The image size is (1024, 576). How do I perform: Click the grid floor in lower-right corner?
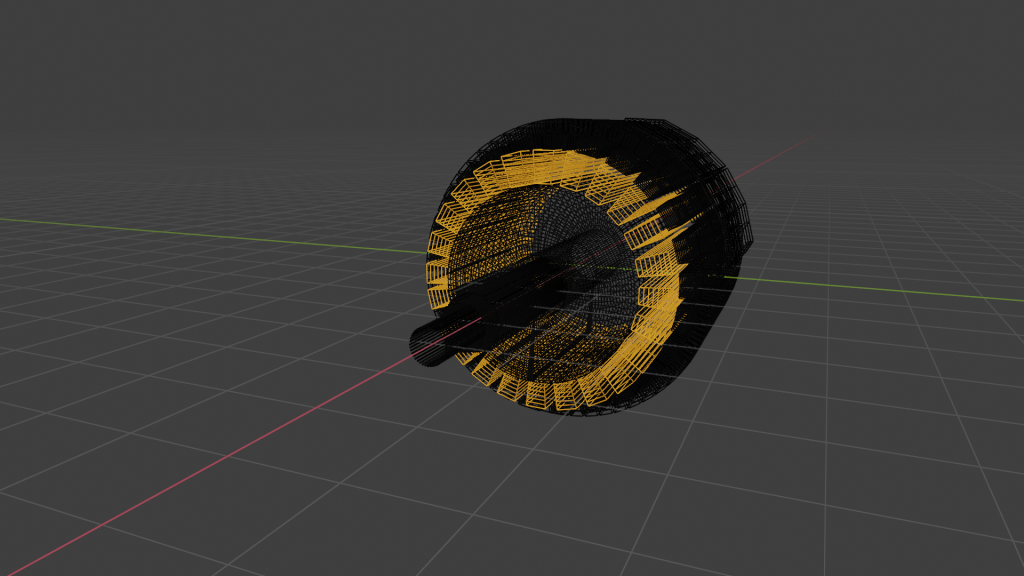tap(900, 500)
